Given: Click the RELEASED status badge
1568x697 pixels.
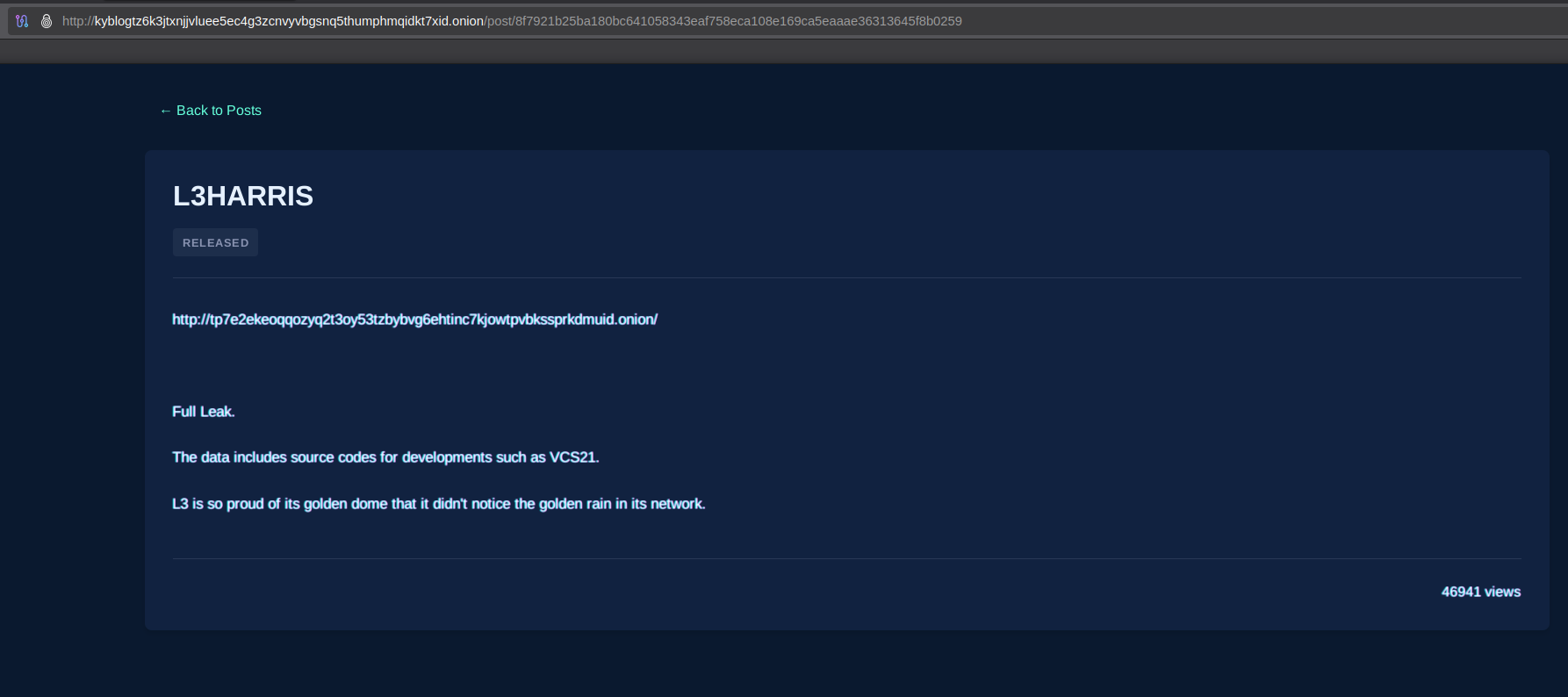Looking at the screenshot, I should pyautogui.click(x=215, y=243).
